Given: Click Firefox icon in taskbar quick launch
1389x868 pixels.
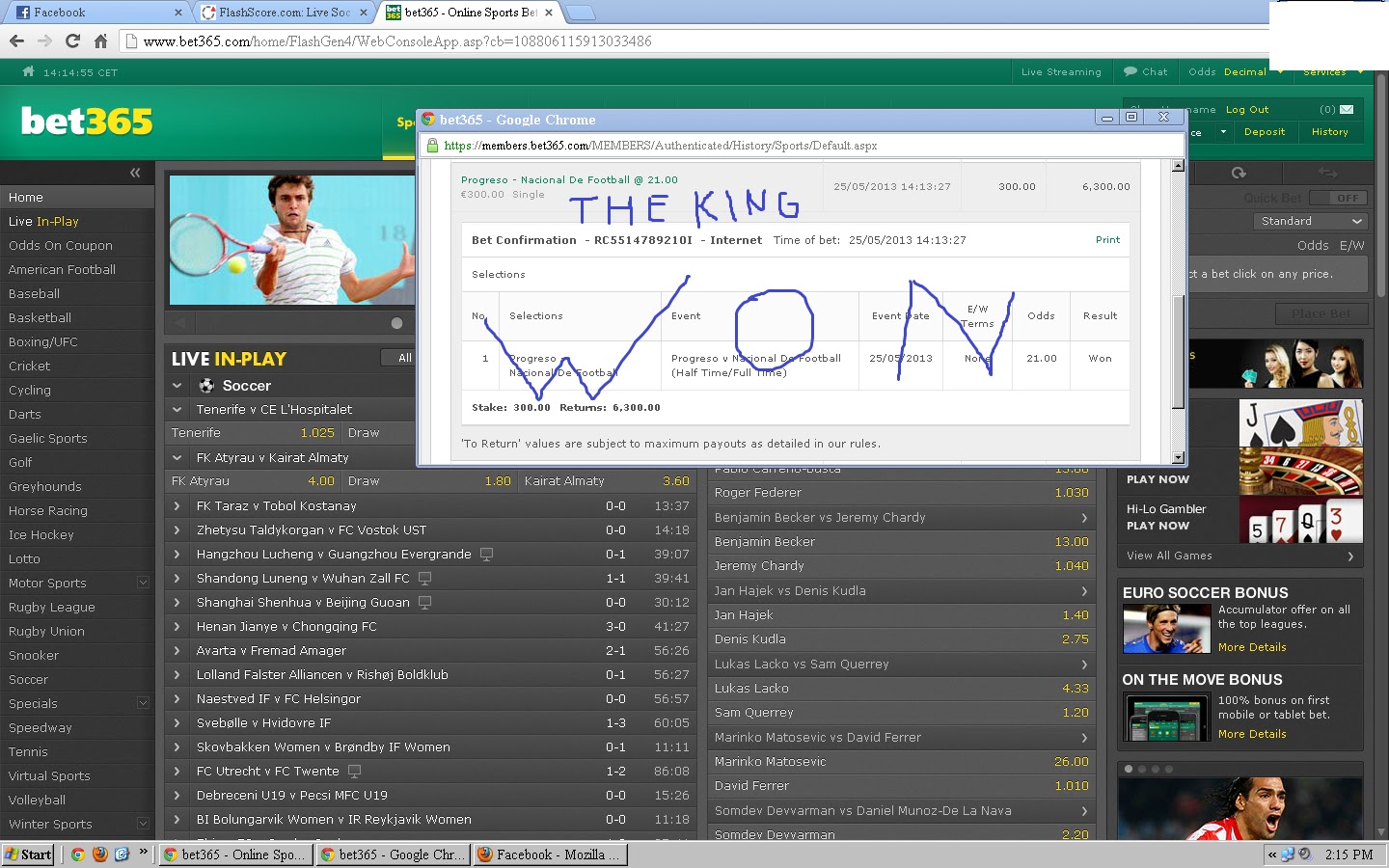Looking at the screenshot, I should pos(99,854).
